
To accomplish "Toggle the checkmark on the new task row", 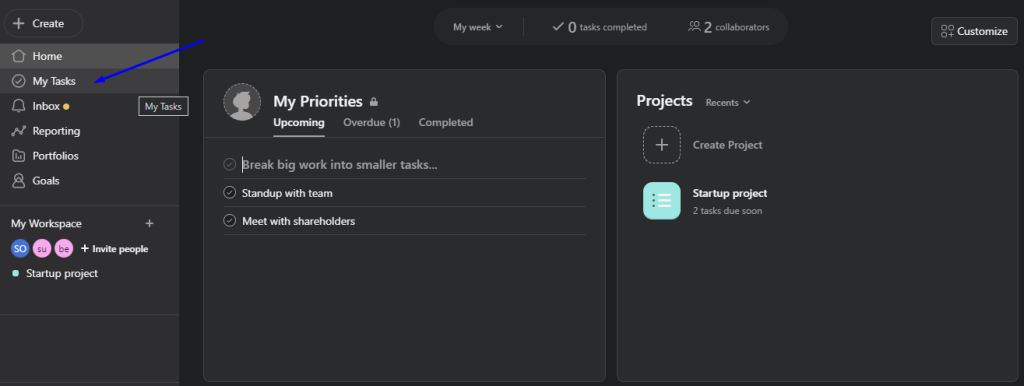I will (229, 165).
